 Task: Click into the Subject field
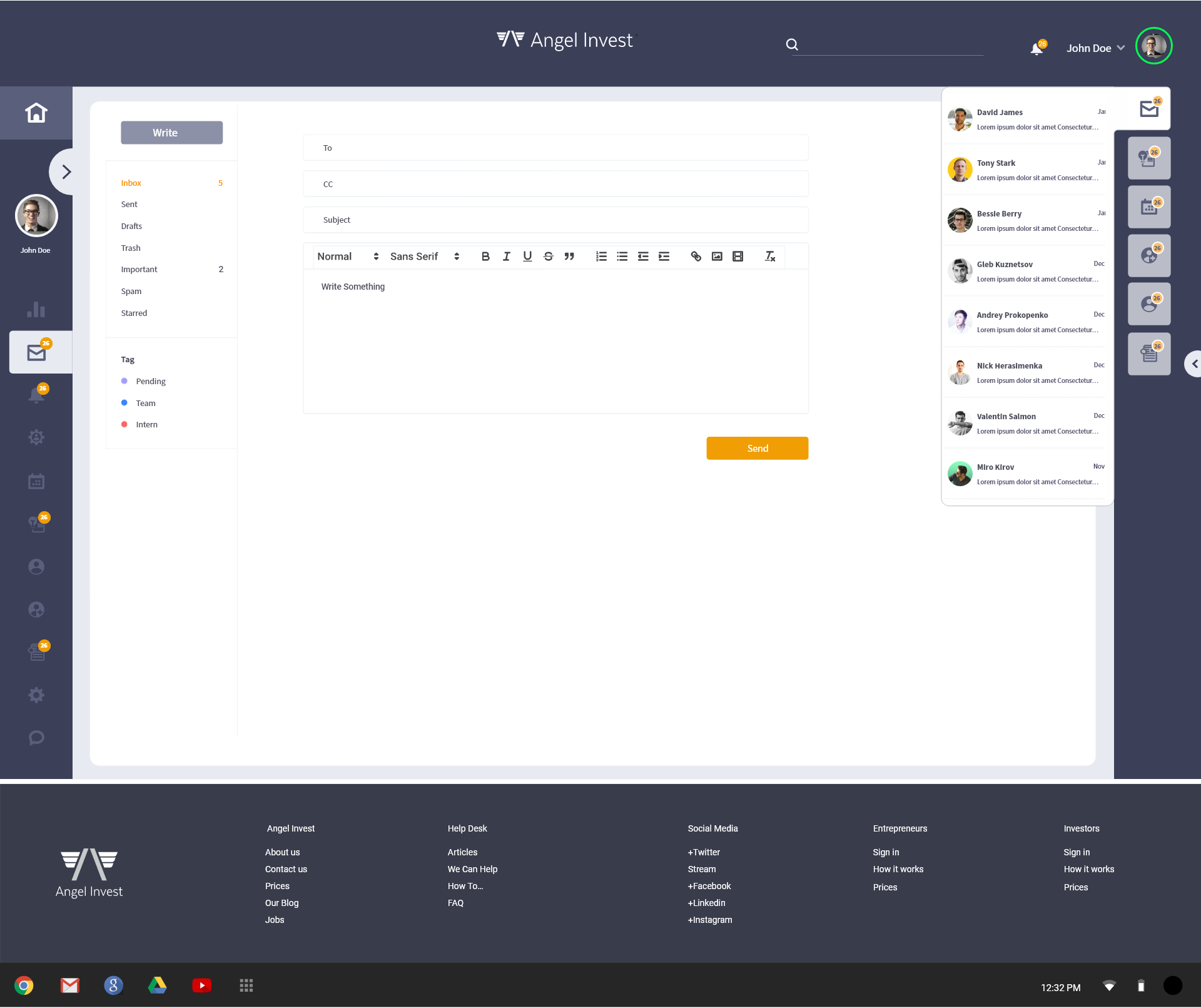pyautogui.click(x=555, y=220)
